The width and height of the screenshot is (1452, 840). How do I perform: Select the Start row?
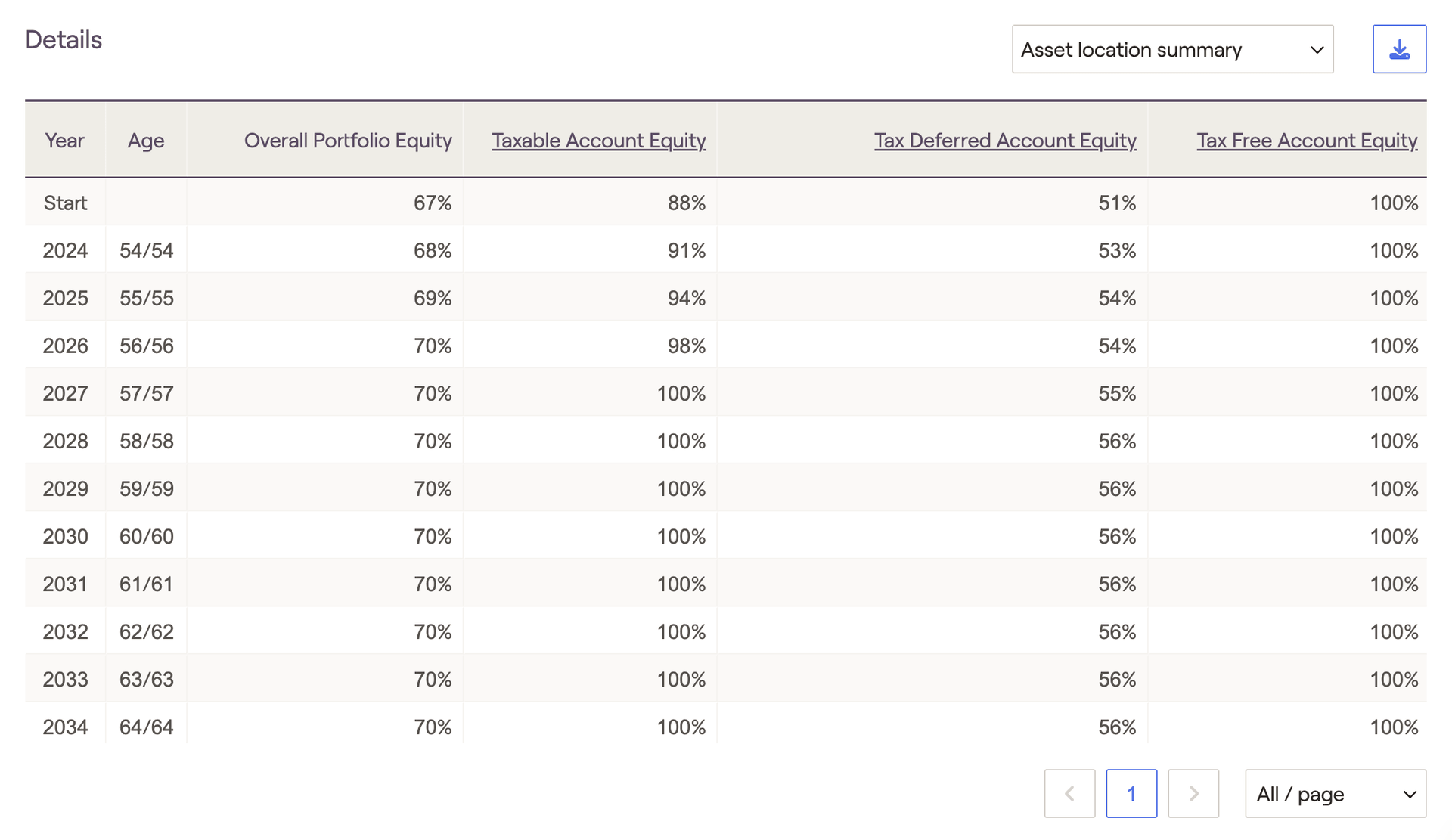click(65, 203)
